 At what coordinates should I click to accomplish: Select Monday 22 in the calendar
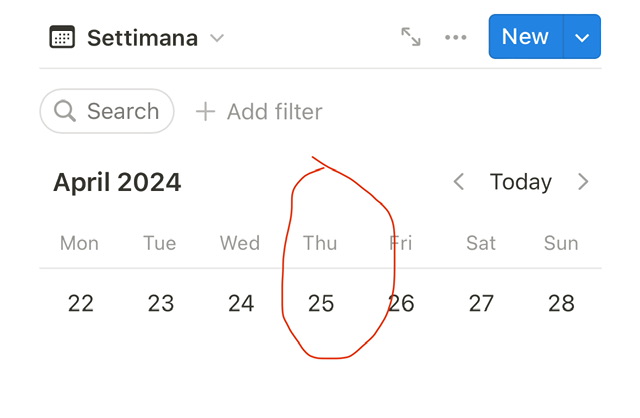pos(80,303)
